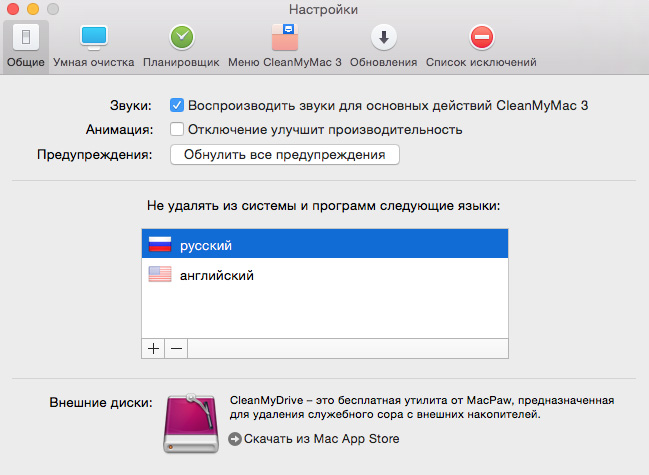Click the Russian flag icon
This screenshot has width=649, height=475.
pyautogui.click(x=160, y=244)
